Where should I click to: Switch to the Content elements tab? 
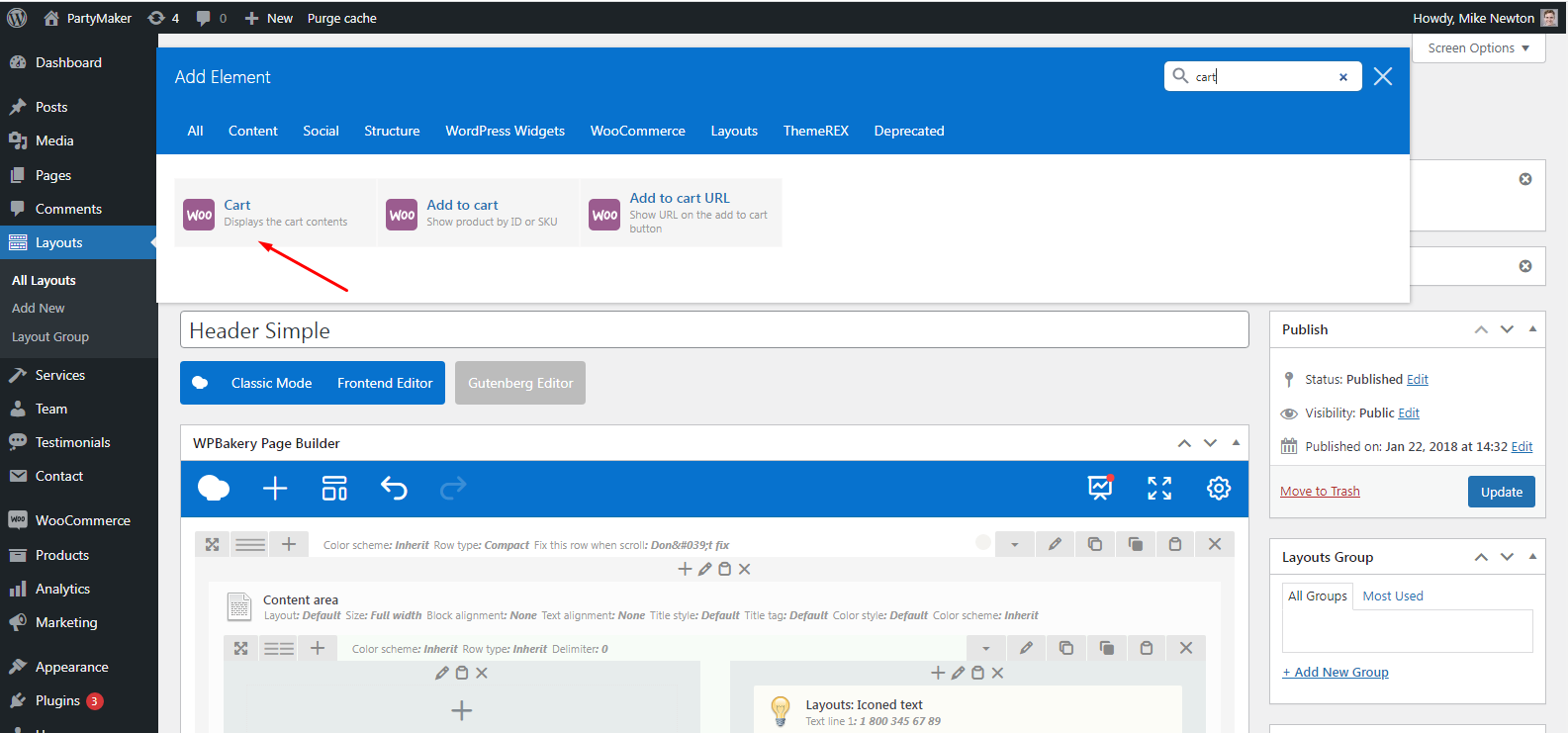(x=253, y=131)
